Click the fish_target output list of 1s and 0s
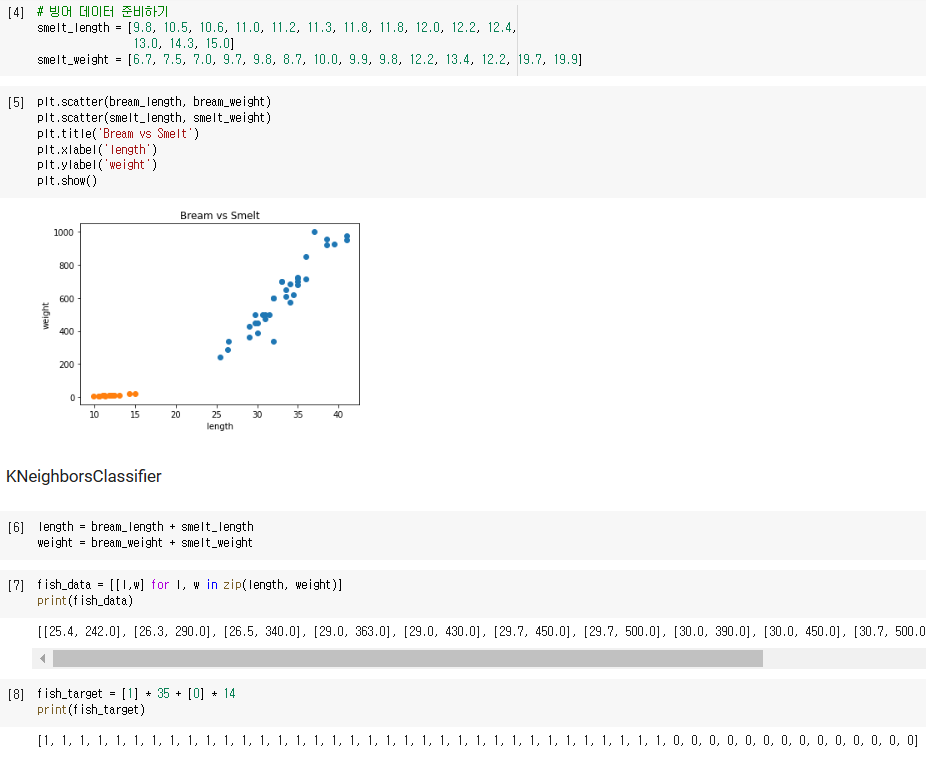 coord(477,740)
